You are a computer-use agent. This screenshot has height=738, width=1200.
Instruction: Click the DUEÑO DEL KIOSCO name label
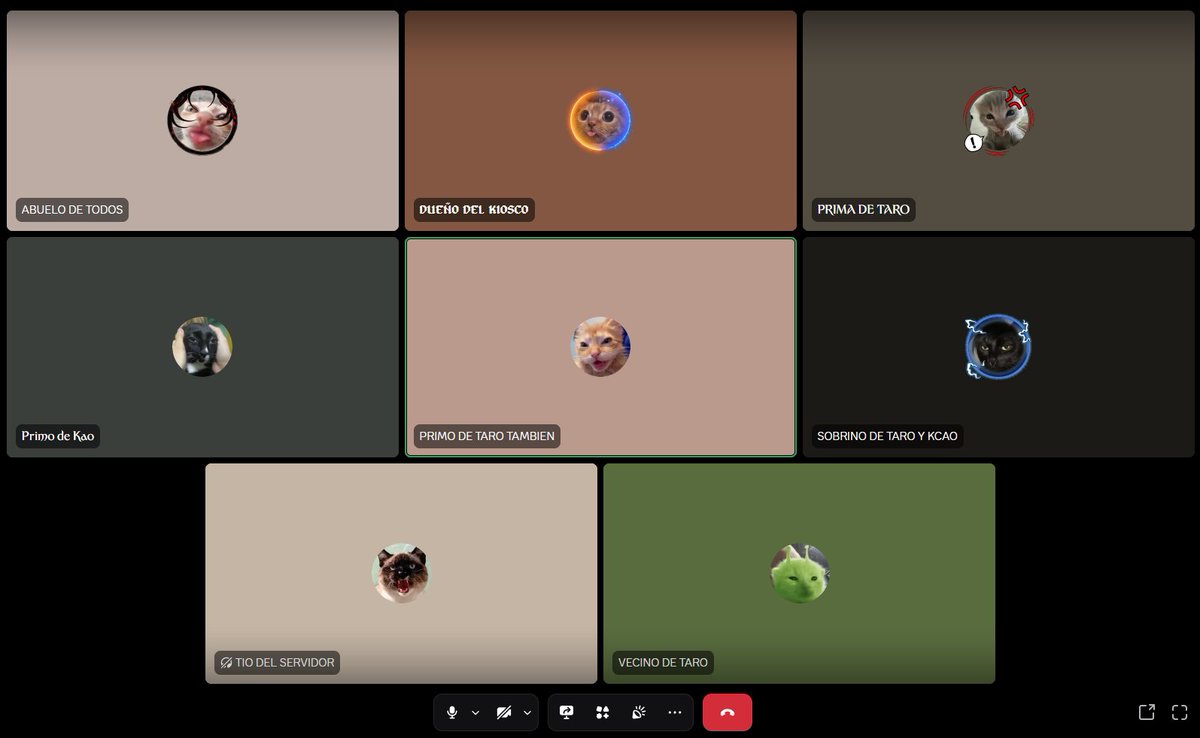474,210
